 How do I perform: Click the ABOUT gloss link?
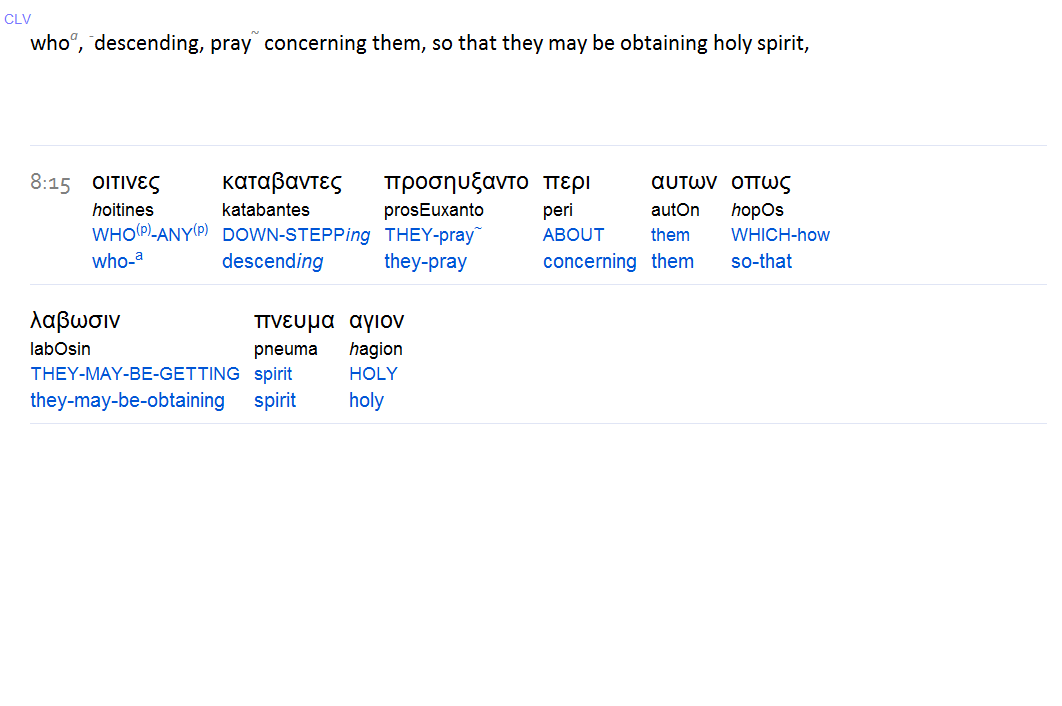[574, 235]
